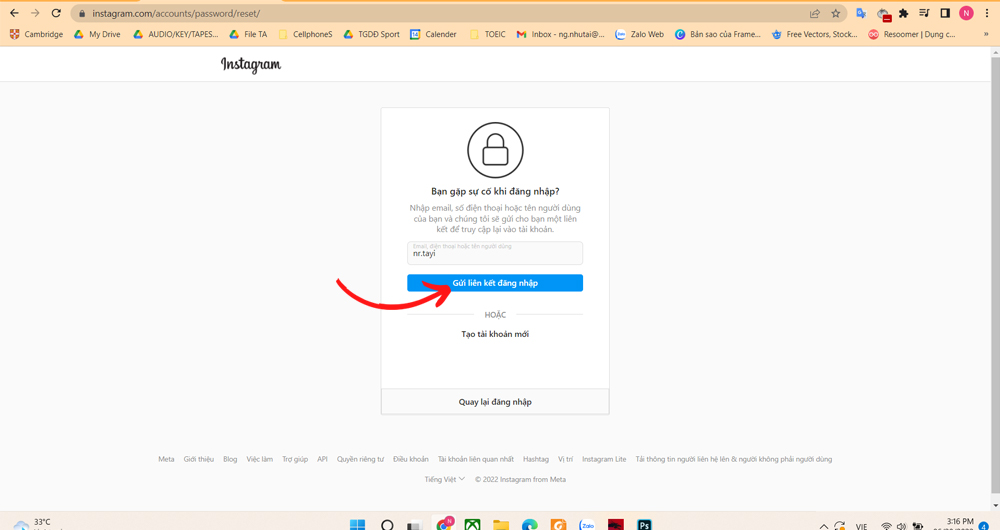The width and height of the screenshot is (1000, 530).
Task: Open Tải thông tin người liên hệ link
Action: tap(733, 459)
